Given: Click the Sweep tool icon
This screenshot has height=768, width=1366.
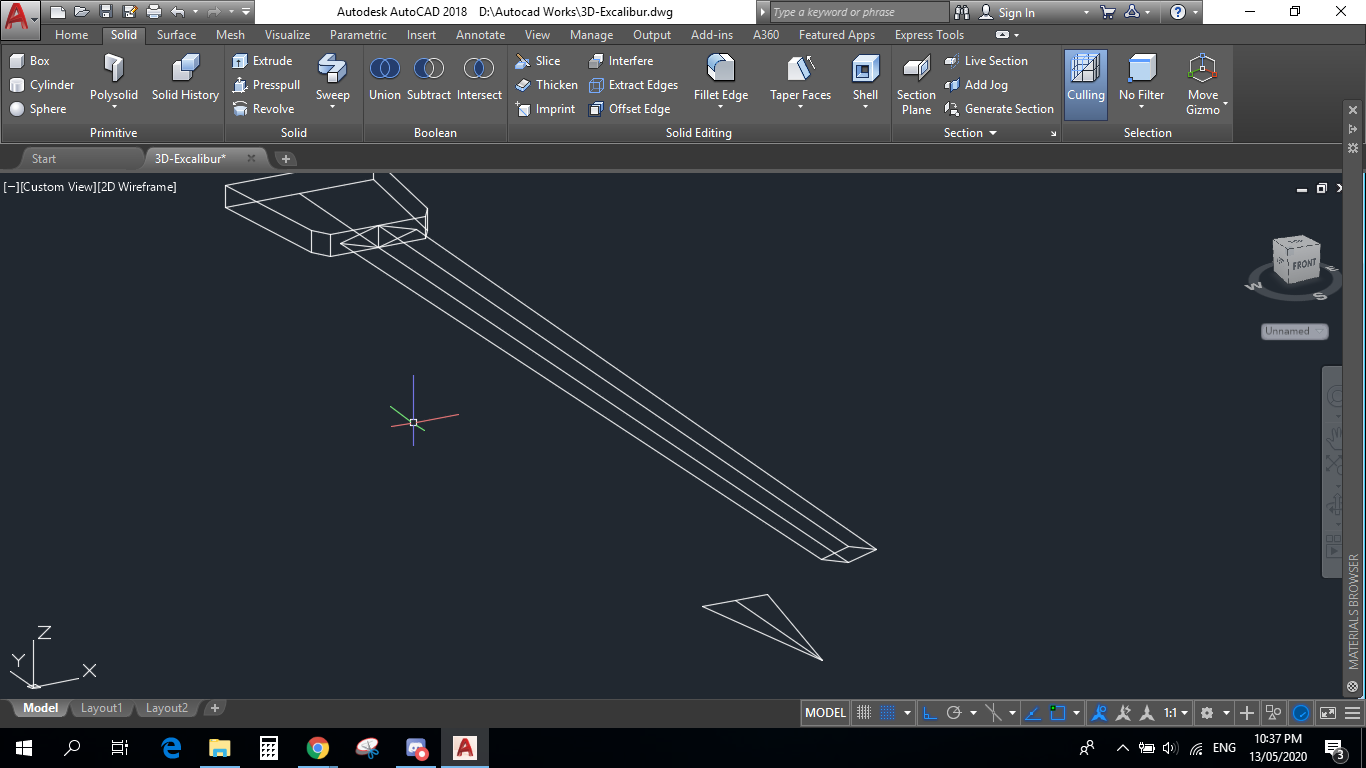Looking at the screenshot, I should (x=332, y=68).
